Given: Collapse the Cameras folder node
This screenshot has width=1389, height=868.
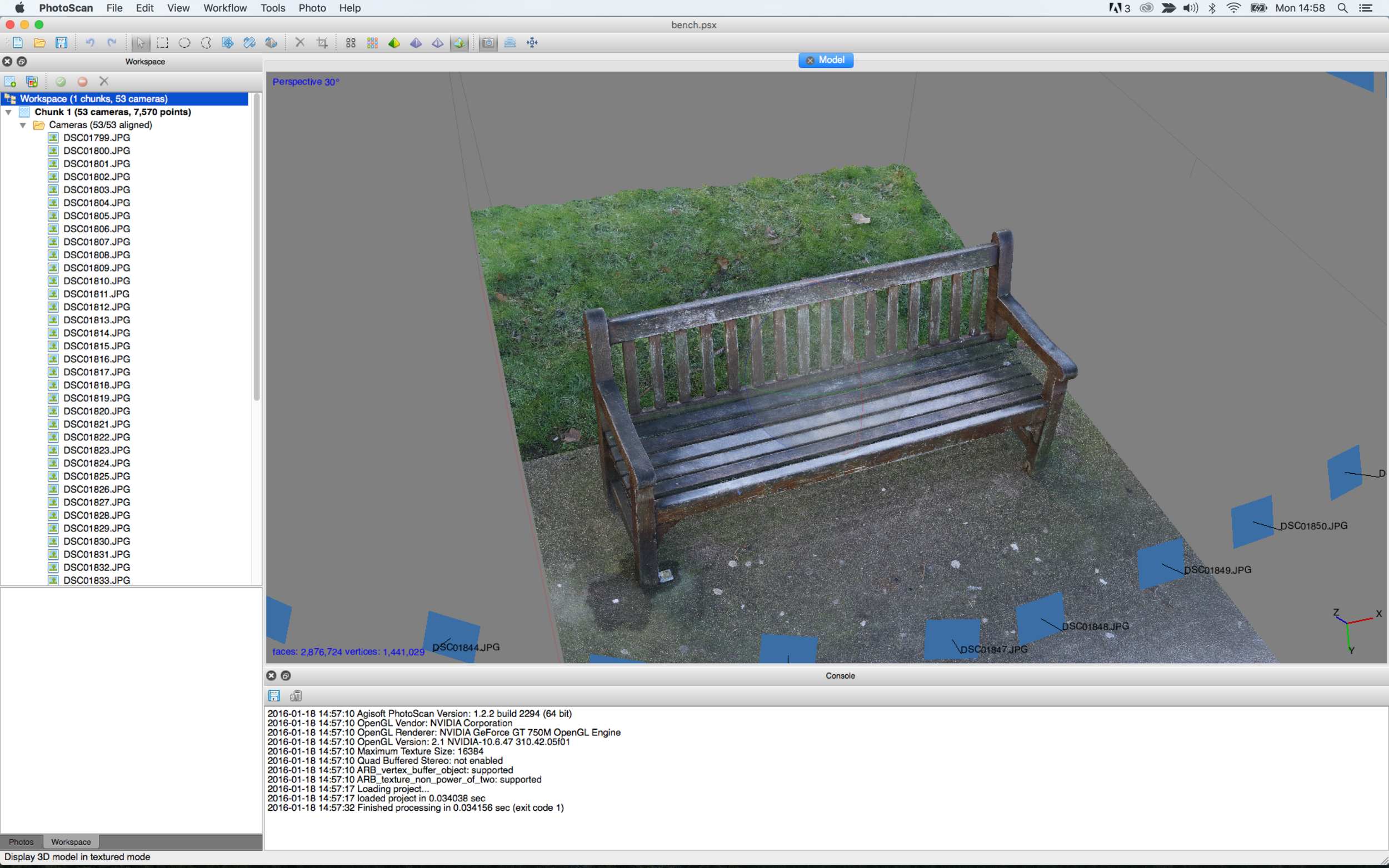Looking at the screenshot, I should [23, 124].
